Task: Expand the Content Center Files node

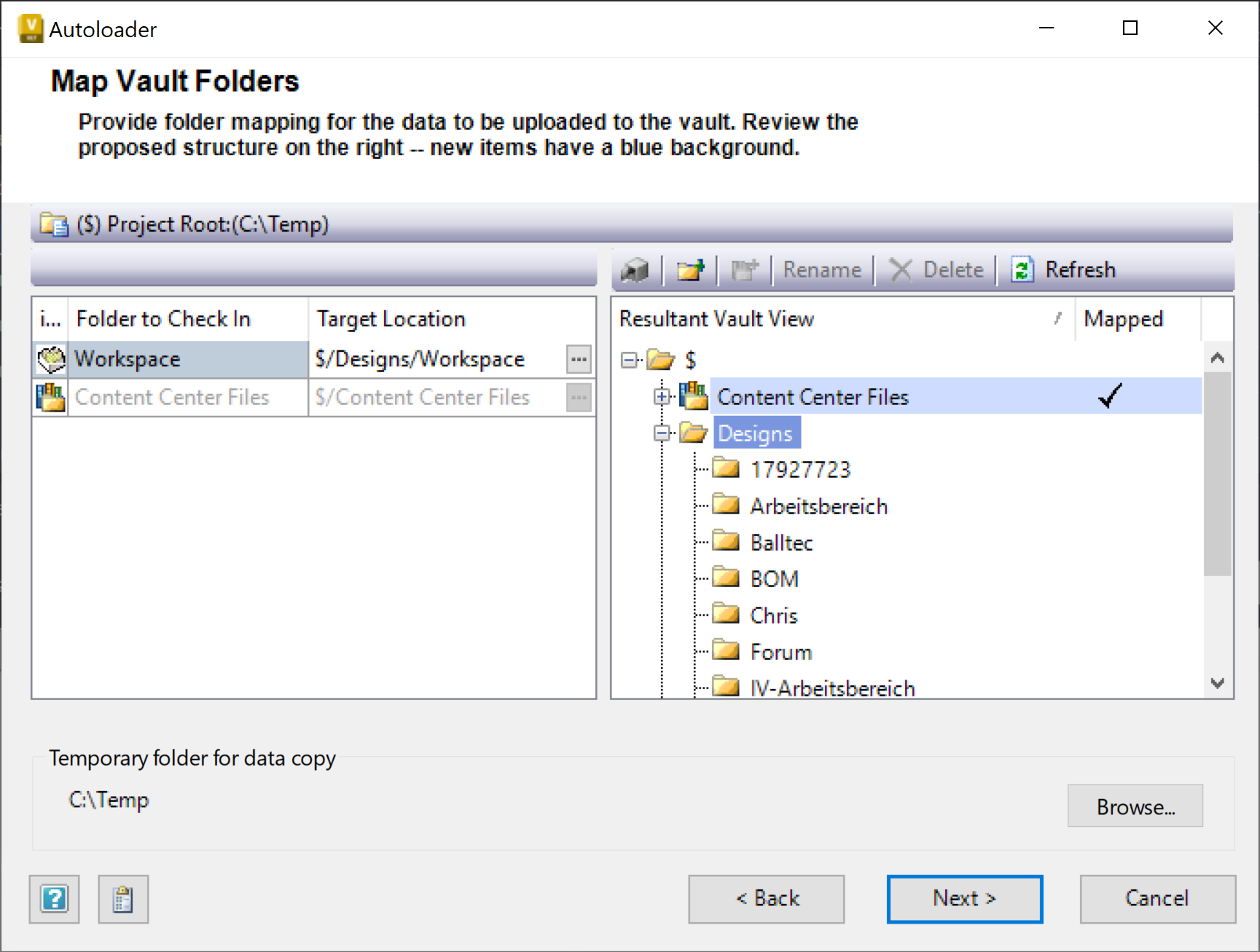Action: click(x=661, y=396)
